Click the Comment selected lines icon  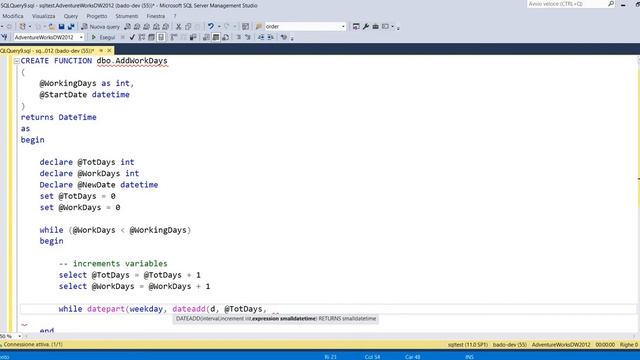[x=238, y=37]
